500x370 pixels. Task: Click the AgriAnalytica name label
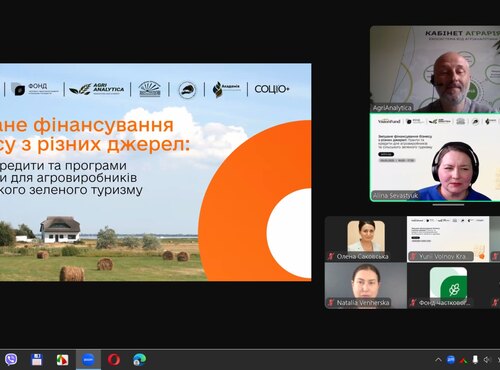point(392,108)
